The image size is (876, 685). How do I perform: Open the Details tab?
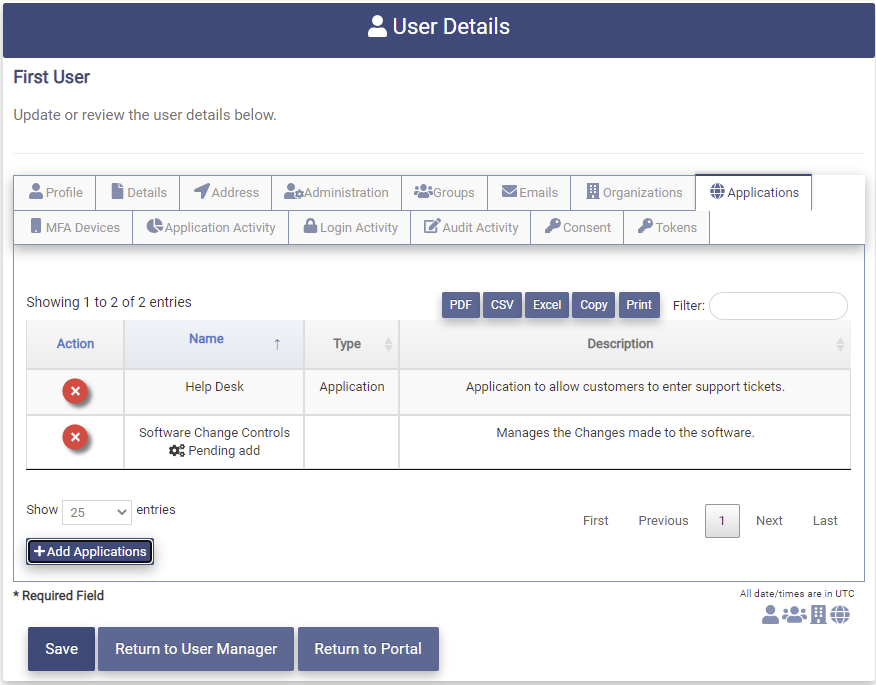(x=138, y=192)
